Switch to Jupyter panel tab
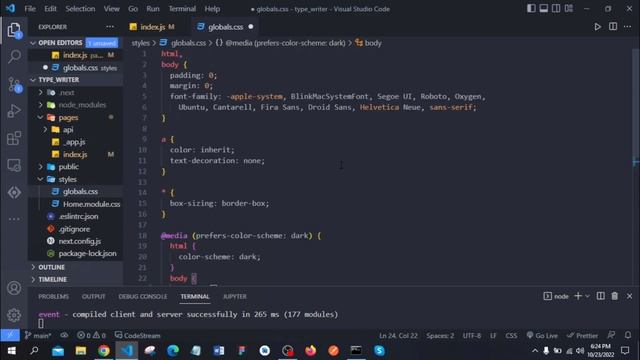Image resolution: width=640 pixels, height=360 pixels. tap(235, 297)
